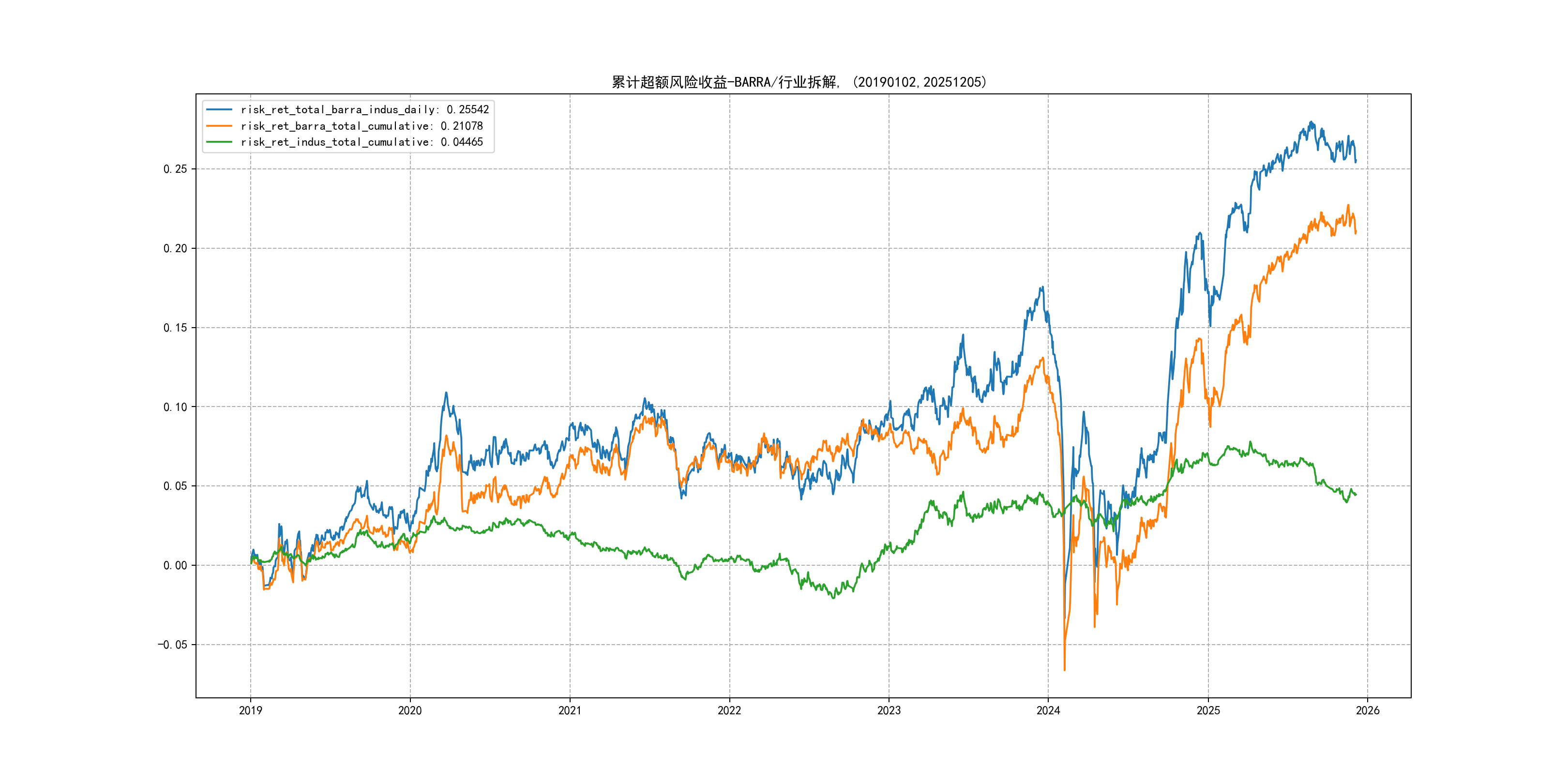Click the 2020 x-axis tick label
Screen dimensions: 1568x784
point(409,710)
